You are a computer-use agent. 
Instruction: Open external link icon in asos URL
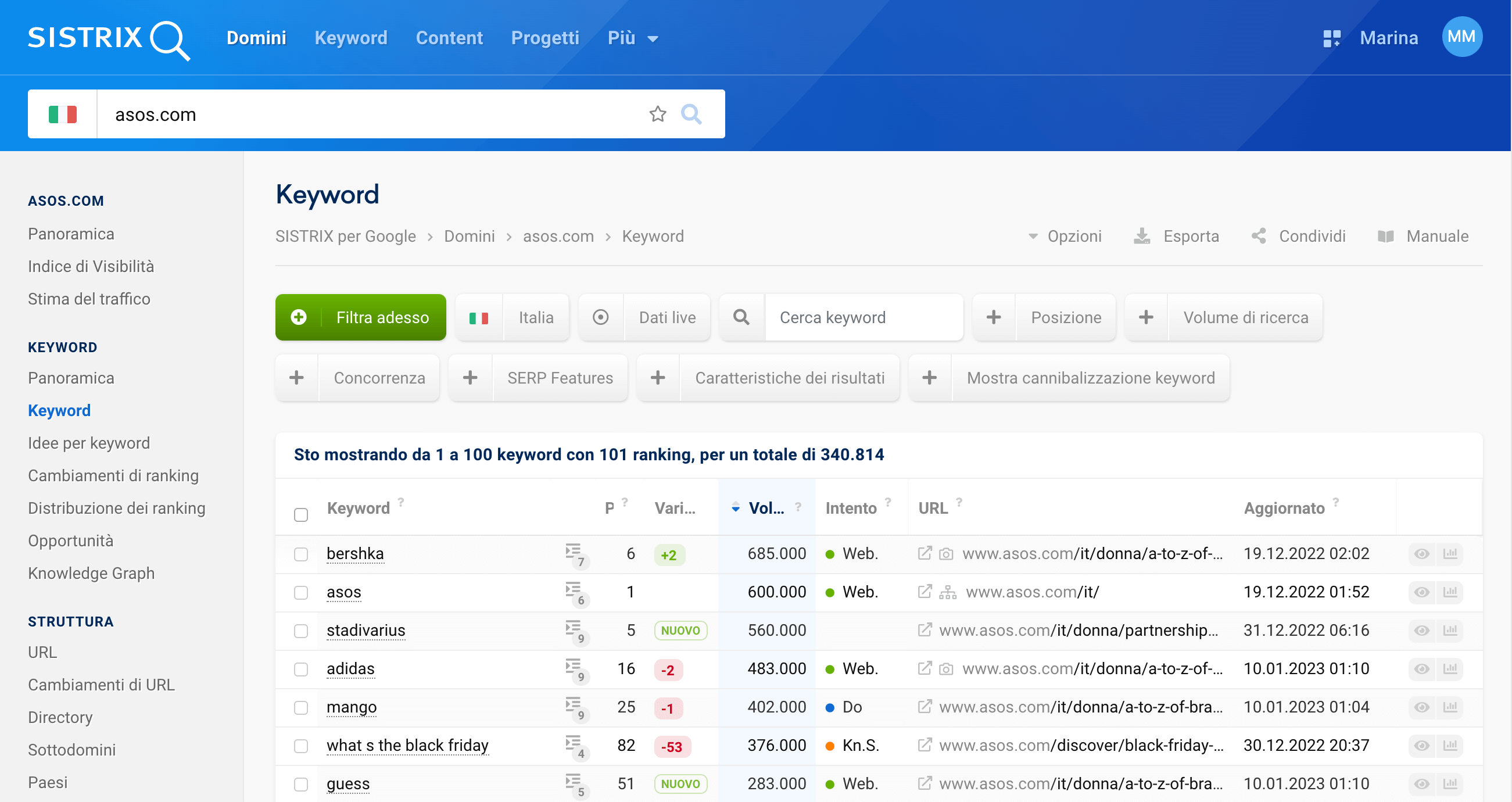tap(925, 592)
